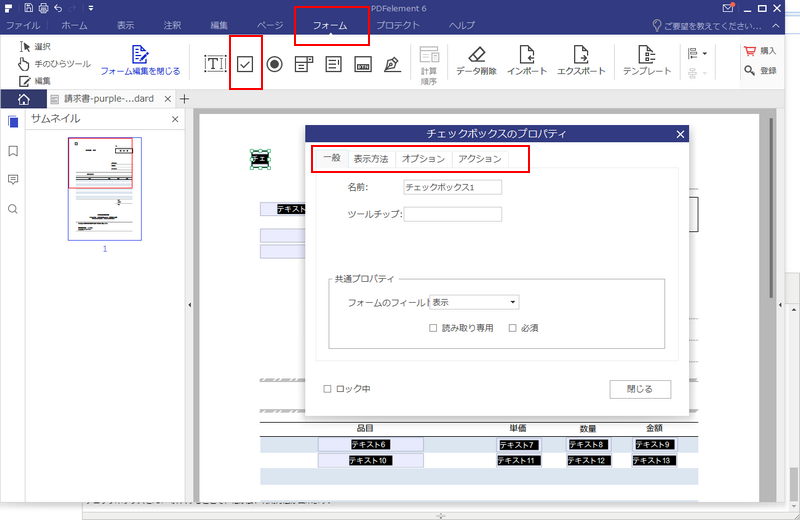Viewport: 800px width, 520px height.
Task: Go to the Home screen tab icon
Action: (x=23, y=99)
